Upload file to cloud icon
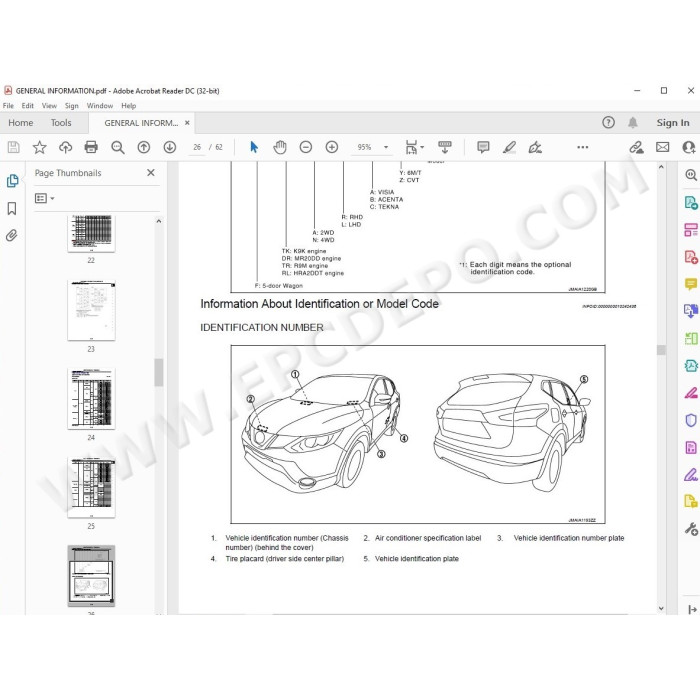The width and height of the screenshot is (700, 700). [65, 147]
